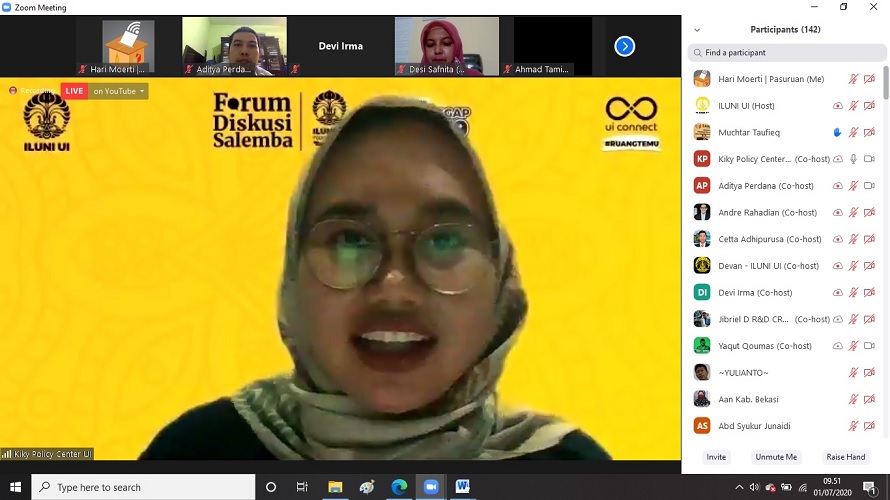Collapse the Participants panel using the top chevron
The height and width of the screenshot is (500, 890).
tap(697, 30)
